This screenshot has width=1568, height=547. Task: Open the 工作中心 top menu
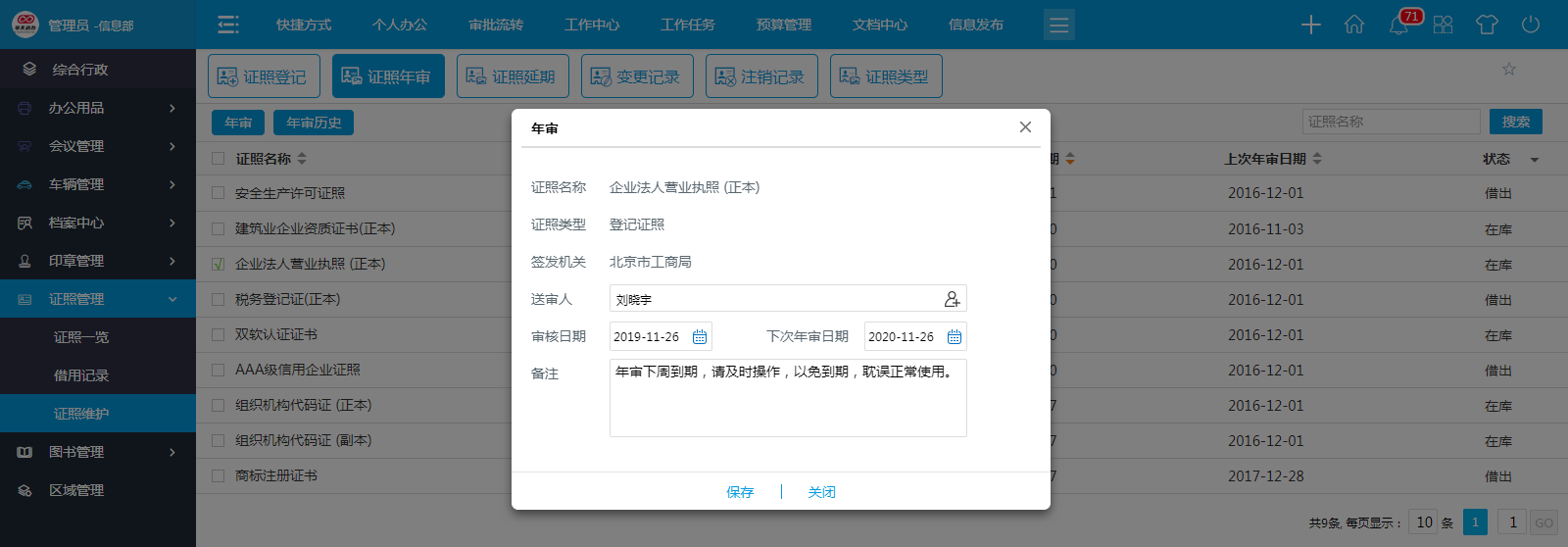pos(592,25)
